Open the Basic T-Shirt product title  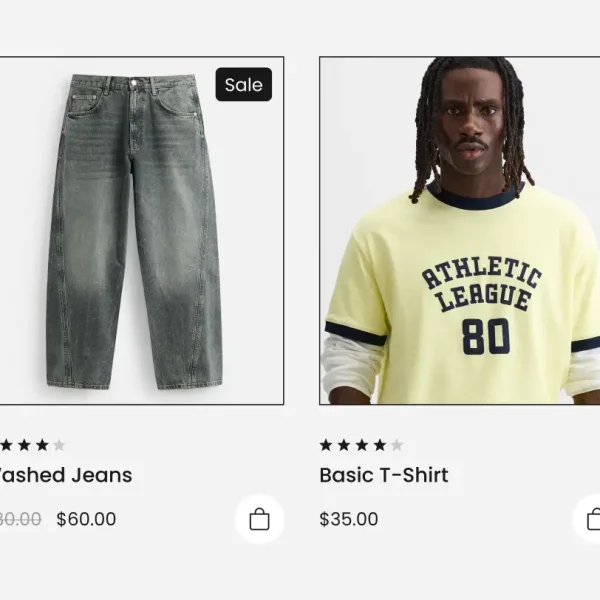[x=384, y=475]
